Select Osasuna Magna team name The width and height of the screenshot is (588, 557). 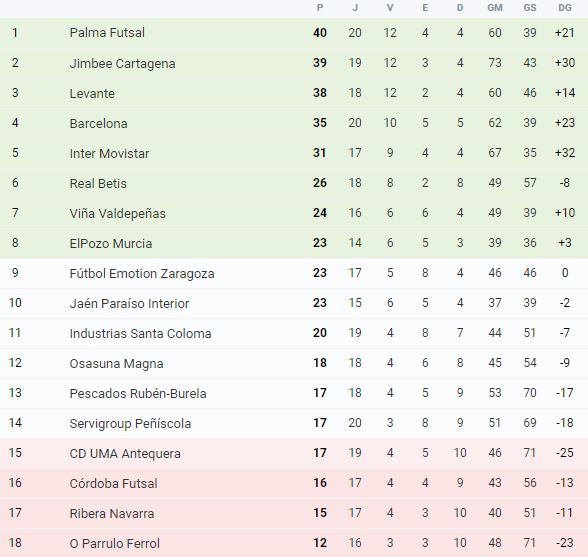[116, 363]
